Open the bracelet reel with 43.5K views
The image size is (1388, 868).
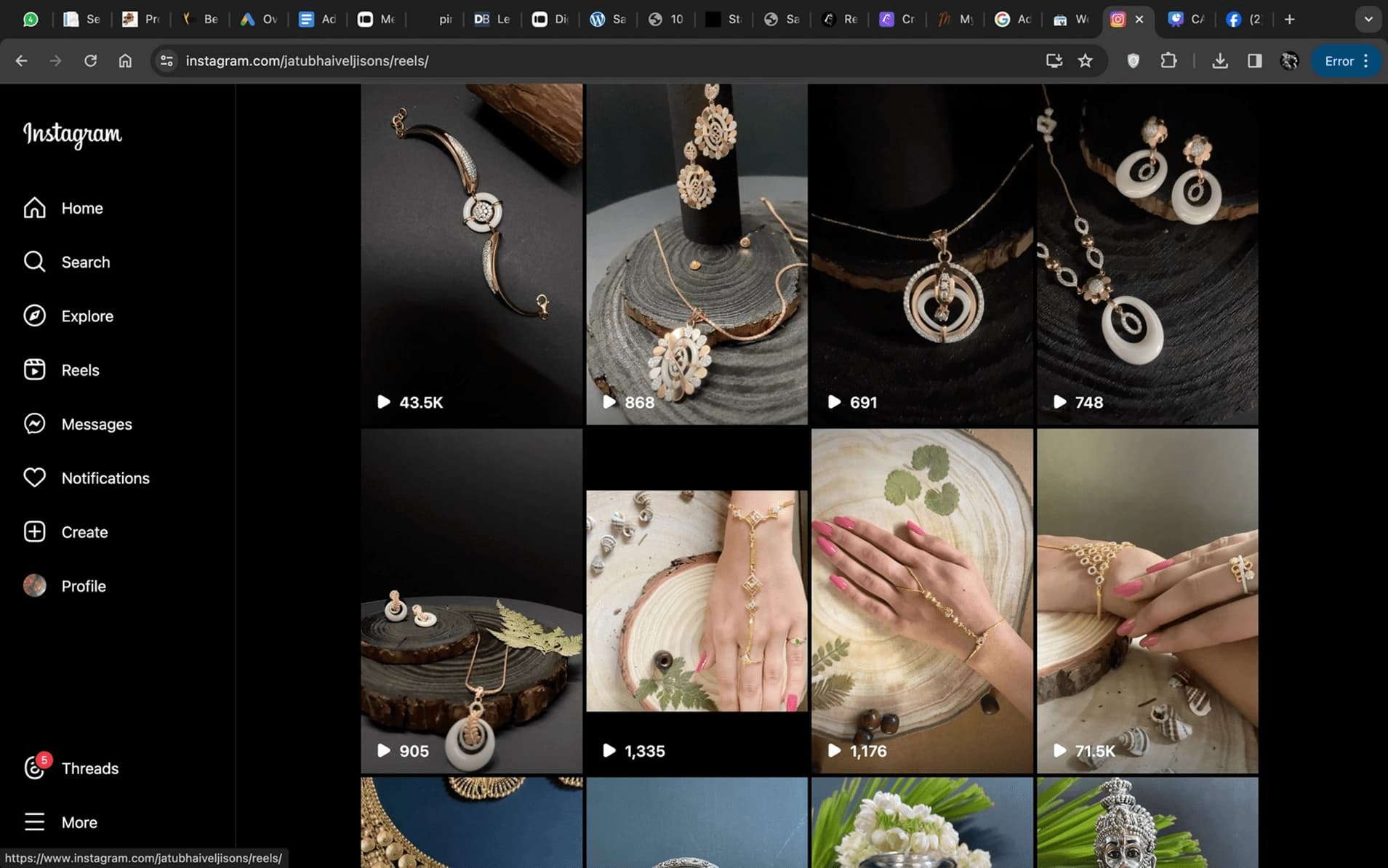(x=471, y=254)
